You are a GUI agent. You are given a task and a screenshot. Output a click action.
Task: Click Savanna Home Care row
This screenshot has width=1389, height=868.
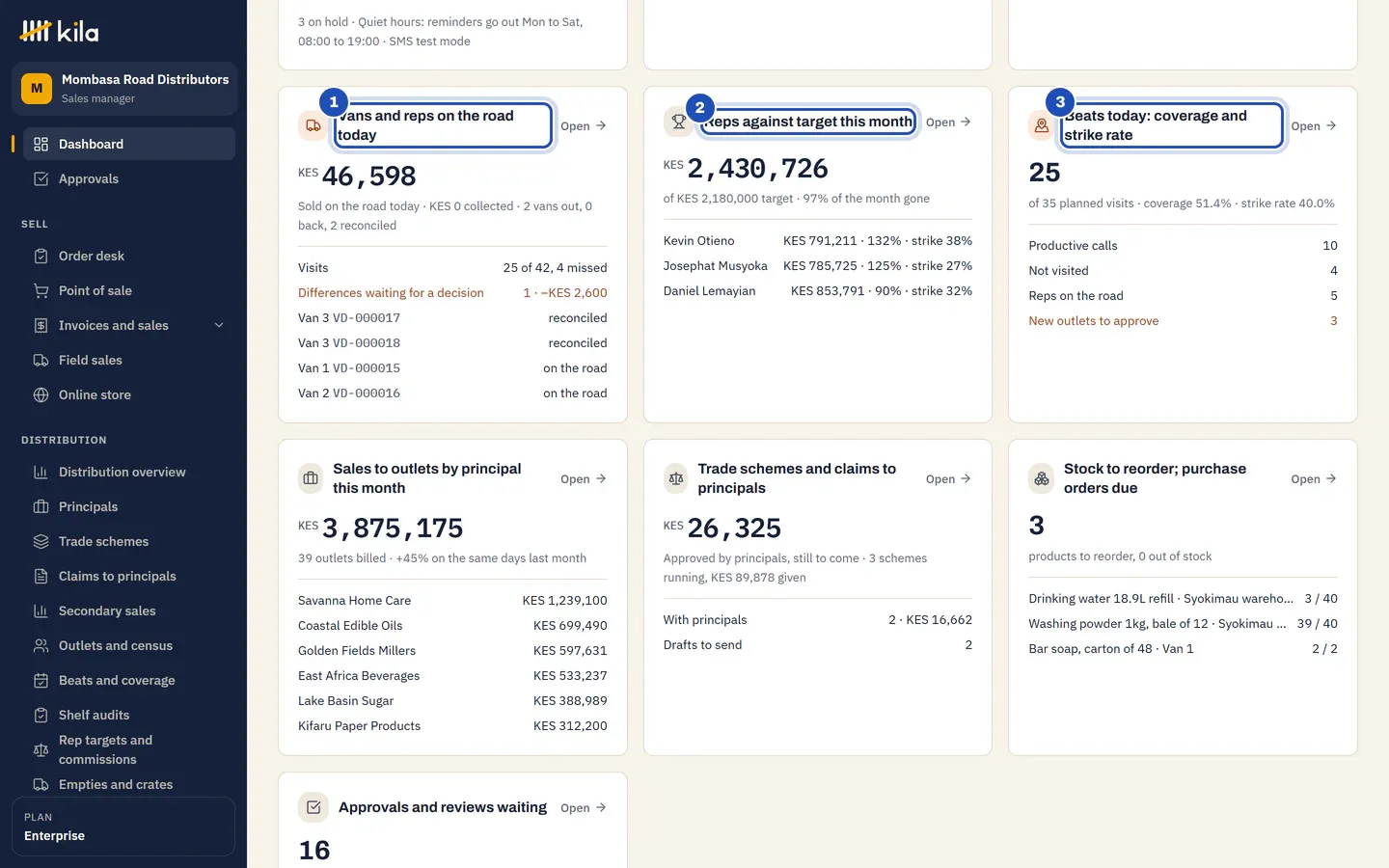452,600
